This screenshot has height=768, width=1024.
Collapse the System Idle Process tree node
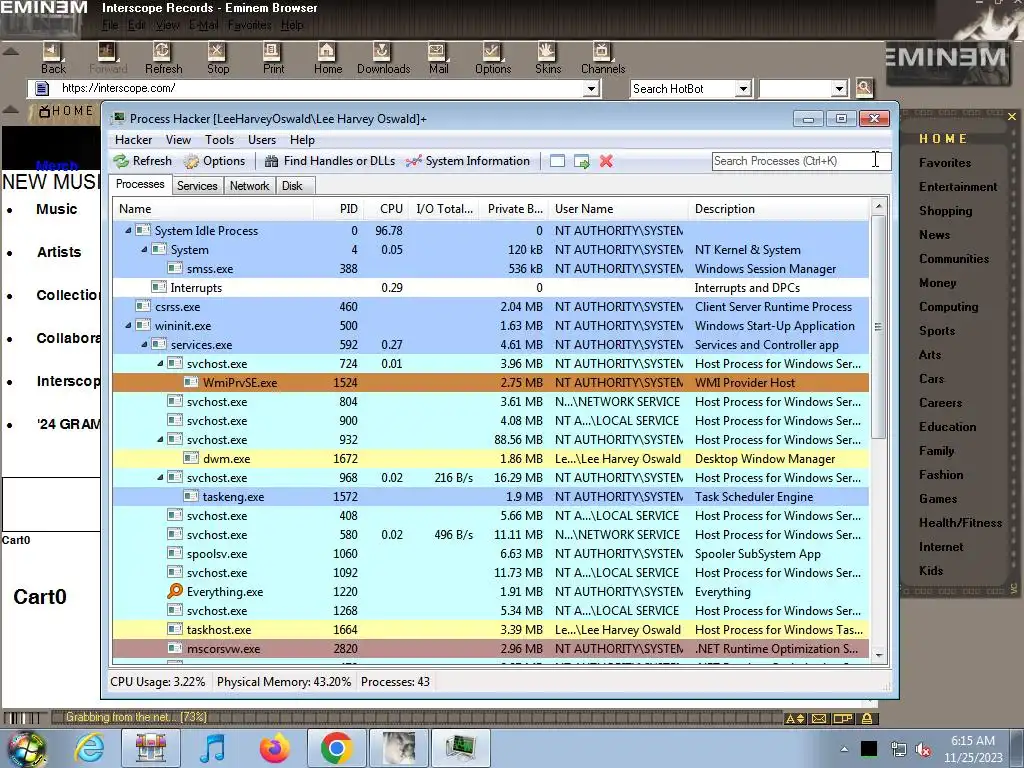128,231
